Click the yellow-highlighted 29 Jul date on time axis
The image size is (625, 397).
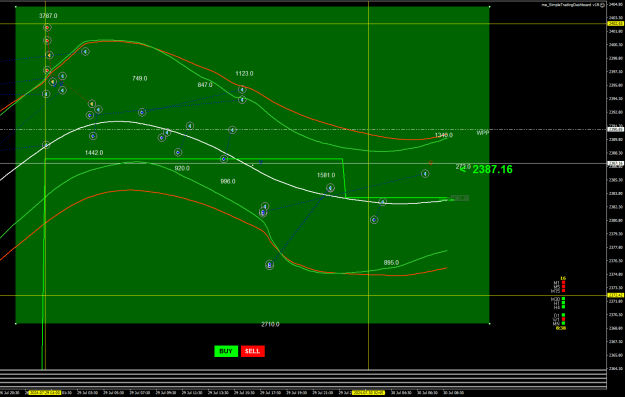45,393
